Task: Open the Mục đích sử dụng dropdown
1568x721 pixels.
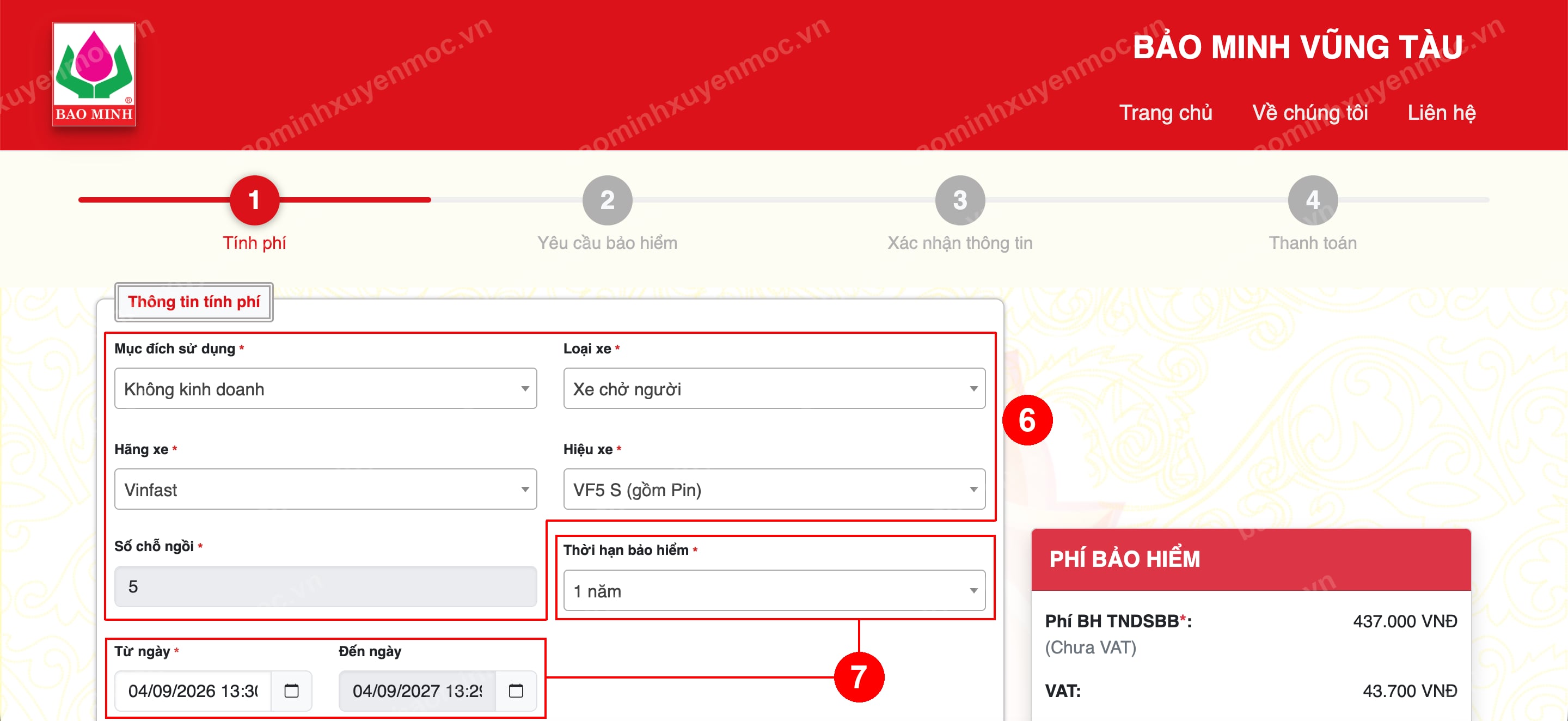Action: 326,388
